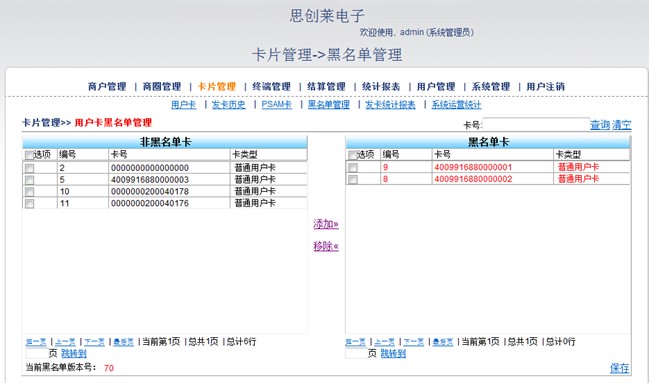Open the 商圈管理 menu

pos(162,87)
